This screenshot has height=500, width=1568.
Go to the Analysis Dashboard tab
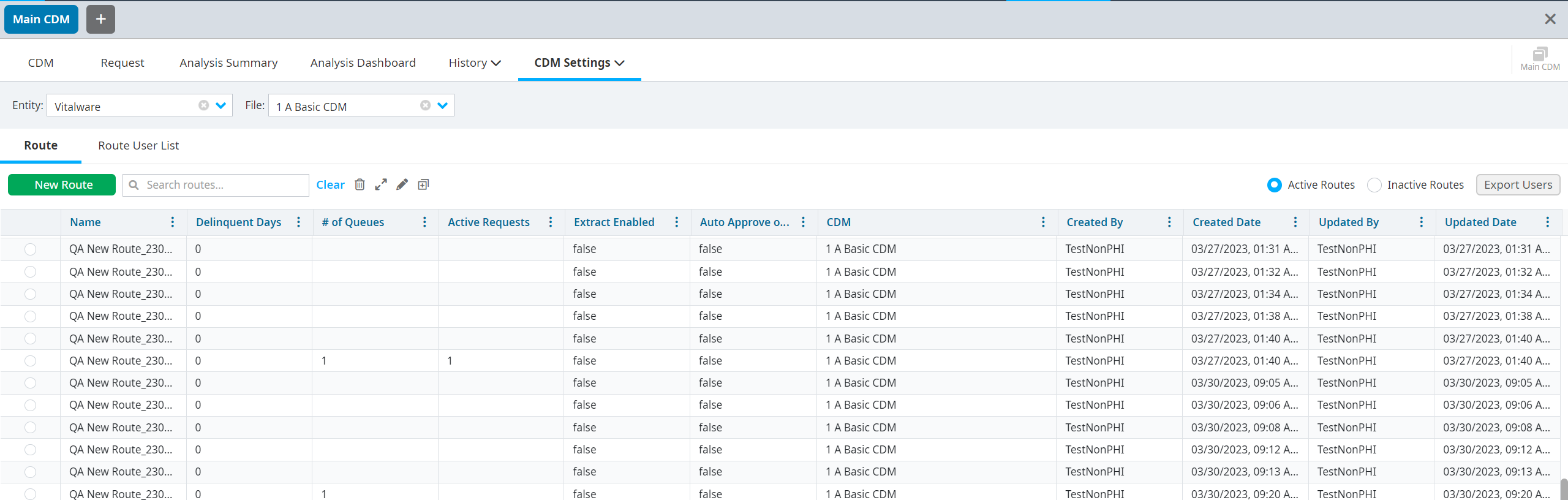363,63
